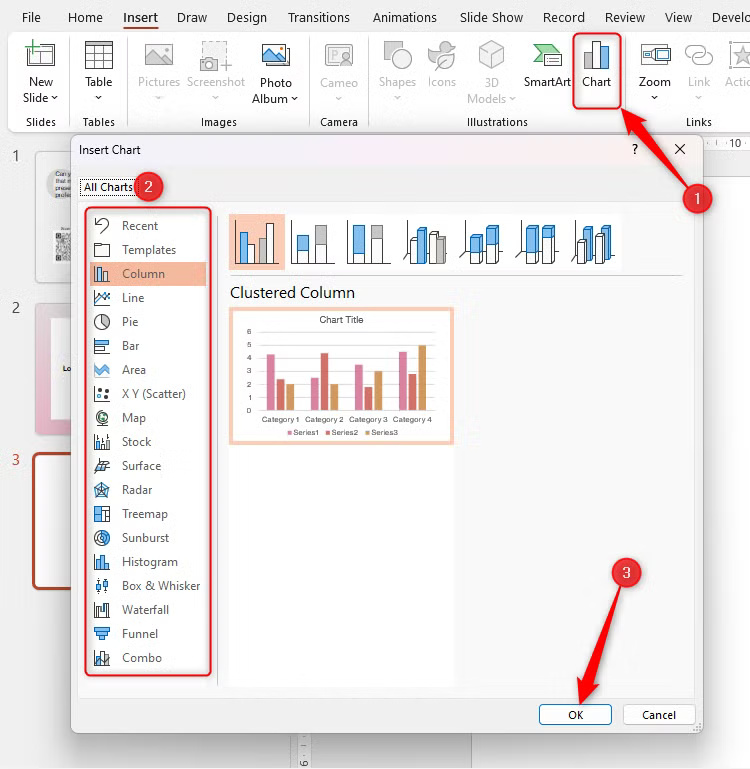
Task: Open the Animations tab
Action: pos(405,18)
